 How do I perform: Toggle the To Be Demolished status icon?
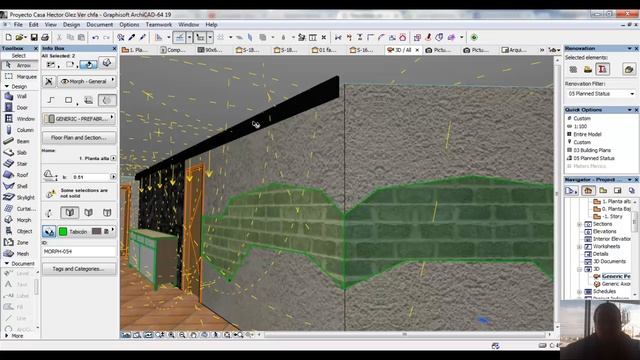[588, 69]
